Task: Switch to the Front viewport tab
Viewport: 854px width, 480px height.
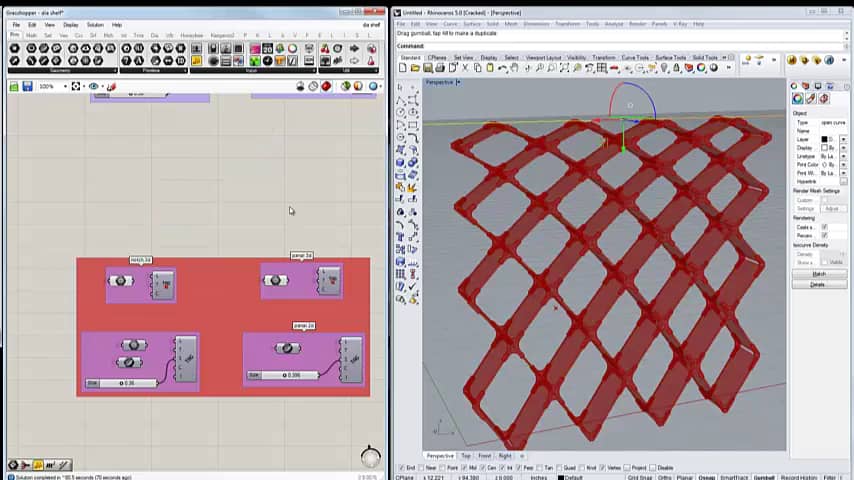Action: (484, 456)
